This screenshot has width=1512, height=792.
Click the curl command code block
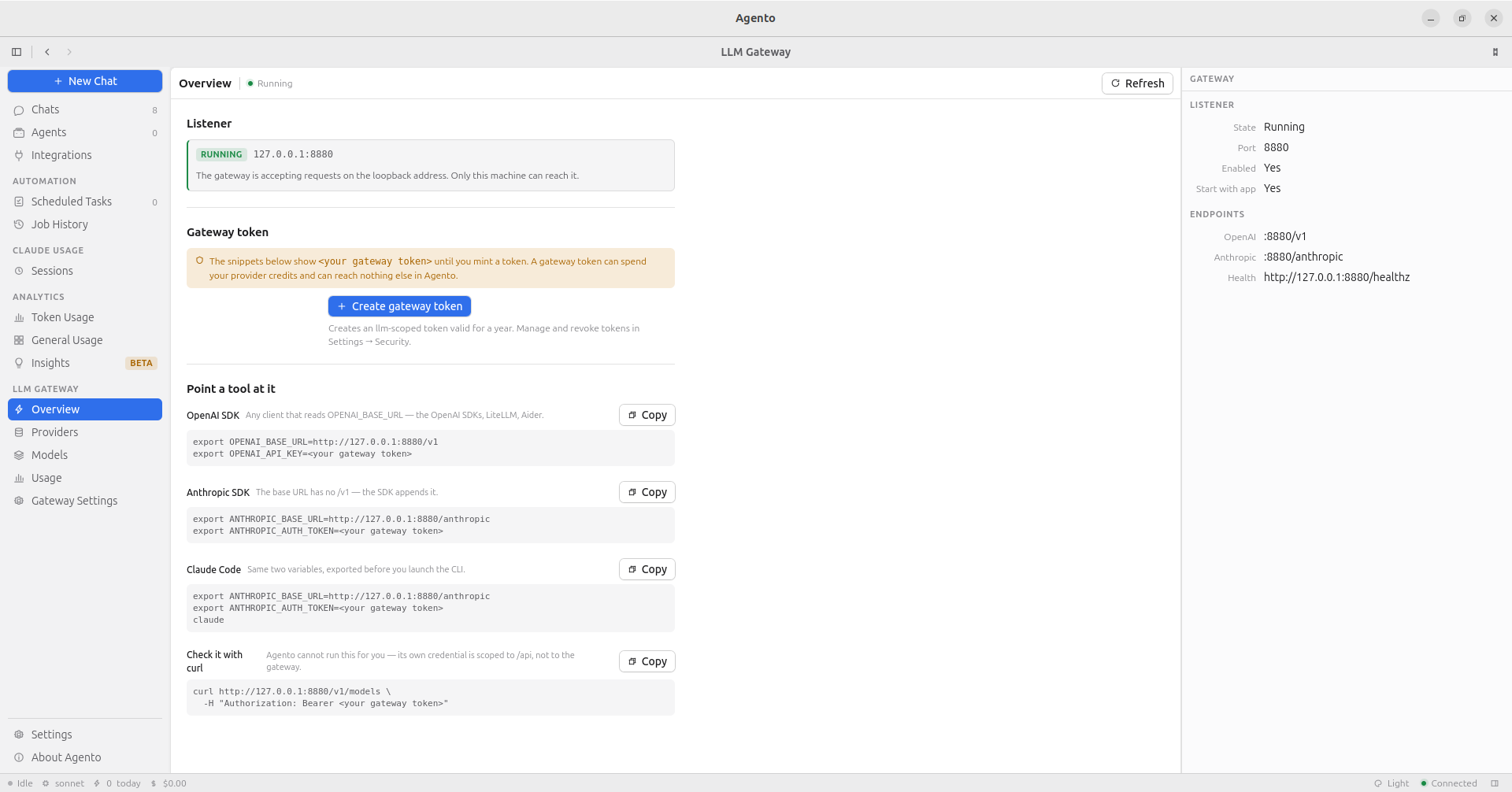point(431,698)
